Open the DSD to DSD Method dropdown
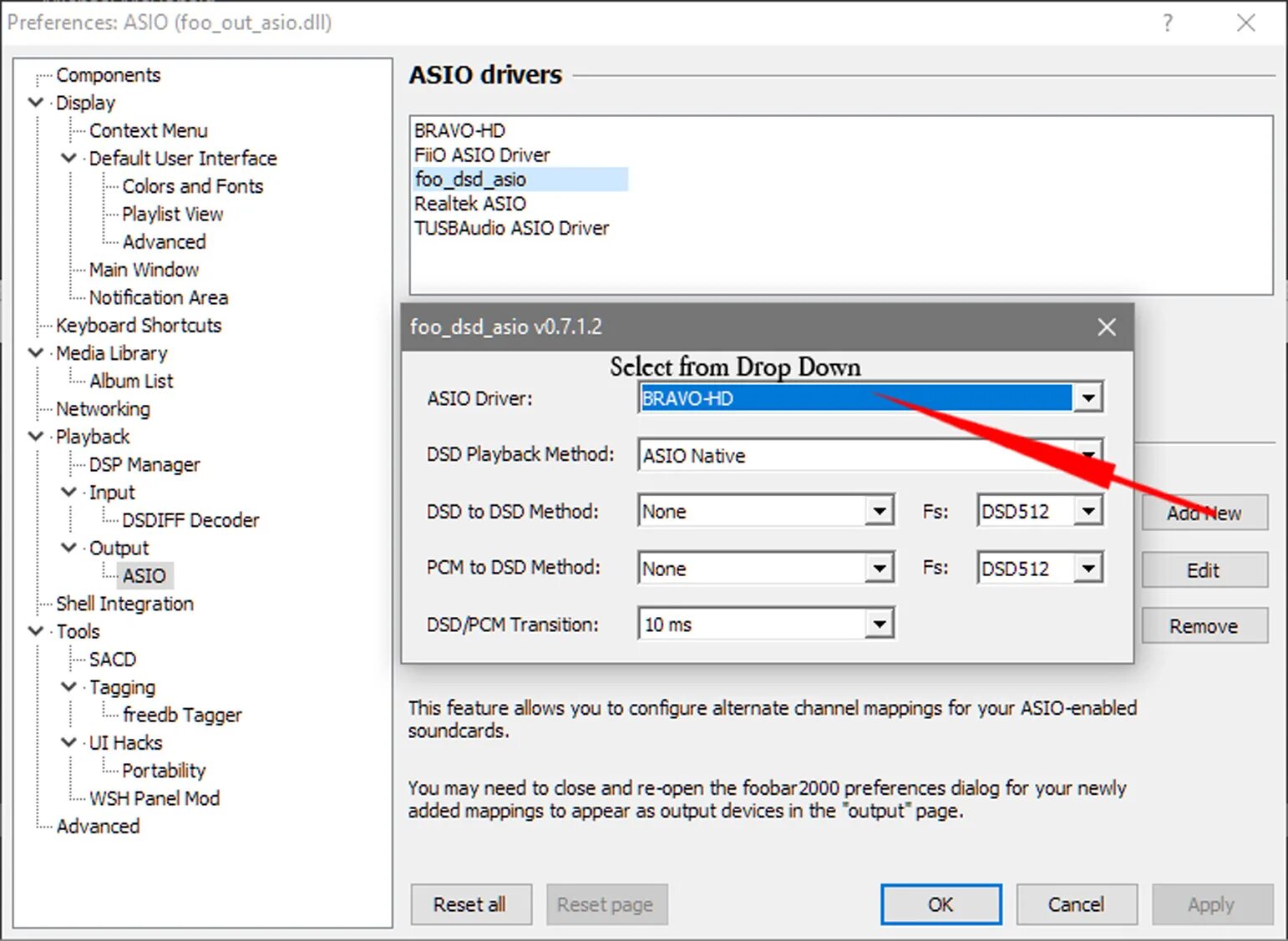 [x=880, y=511]
